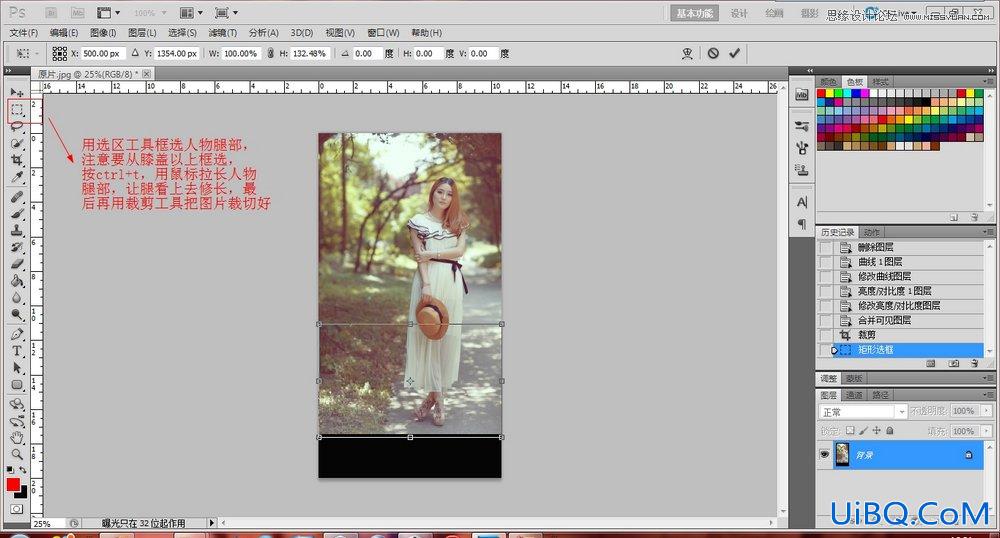
Task: Open 图像(I) menu
Action: point(103,33)
